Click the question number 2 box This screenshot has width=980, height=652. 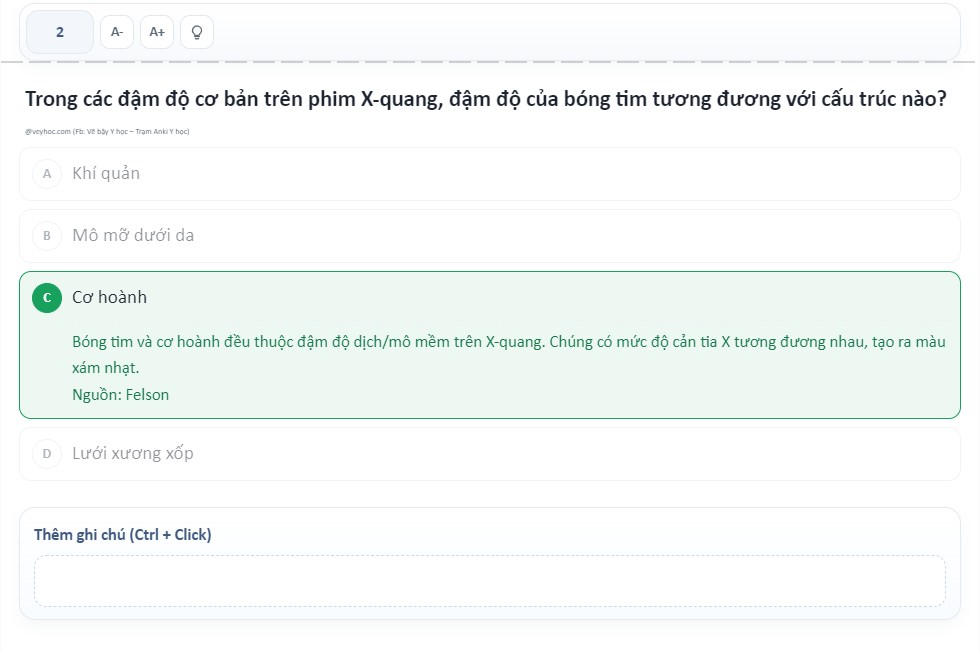pyautogui.click(x=60, y=32)
